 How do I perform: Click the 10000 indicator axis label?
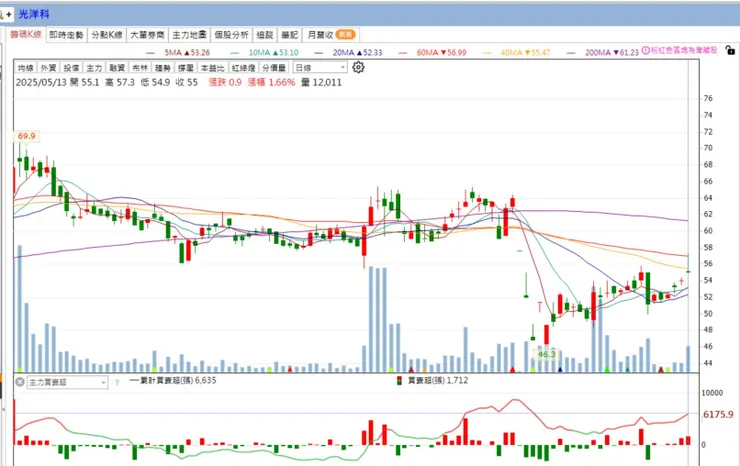pos(712,393)
